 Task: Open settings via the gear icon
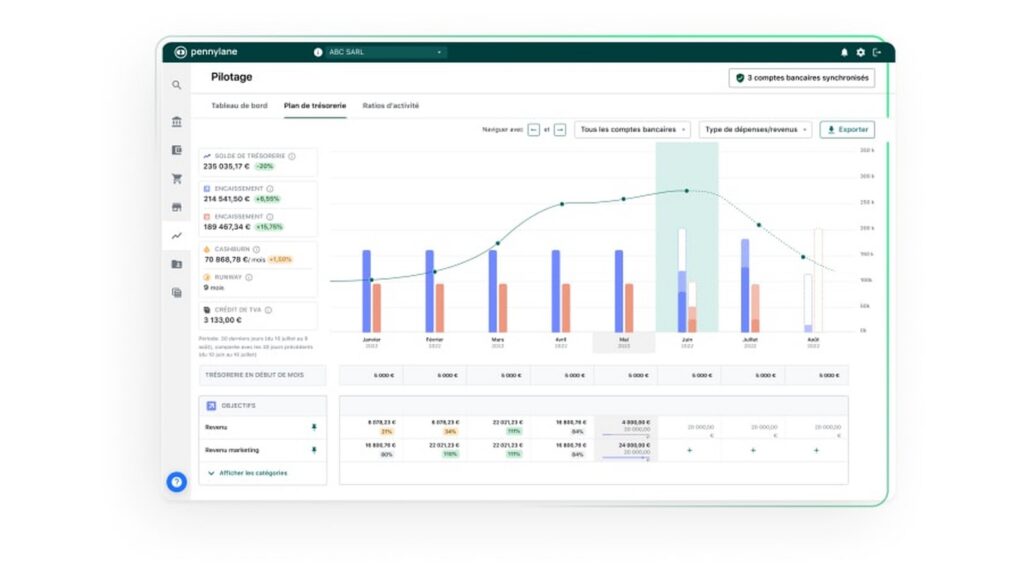pyautogui.click(x=860, y=52)
